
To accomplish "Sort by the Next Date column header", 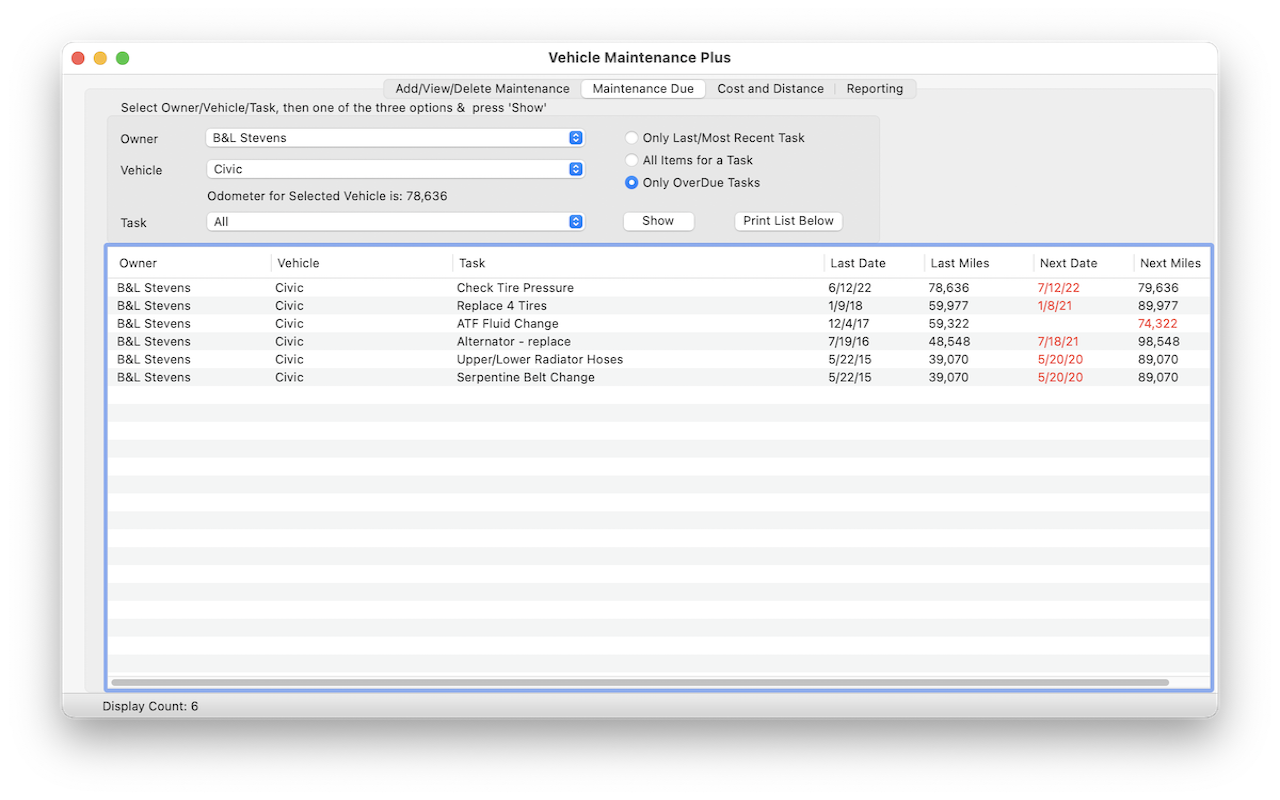I will 1068,264.
